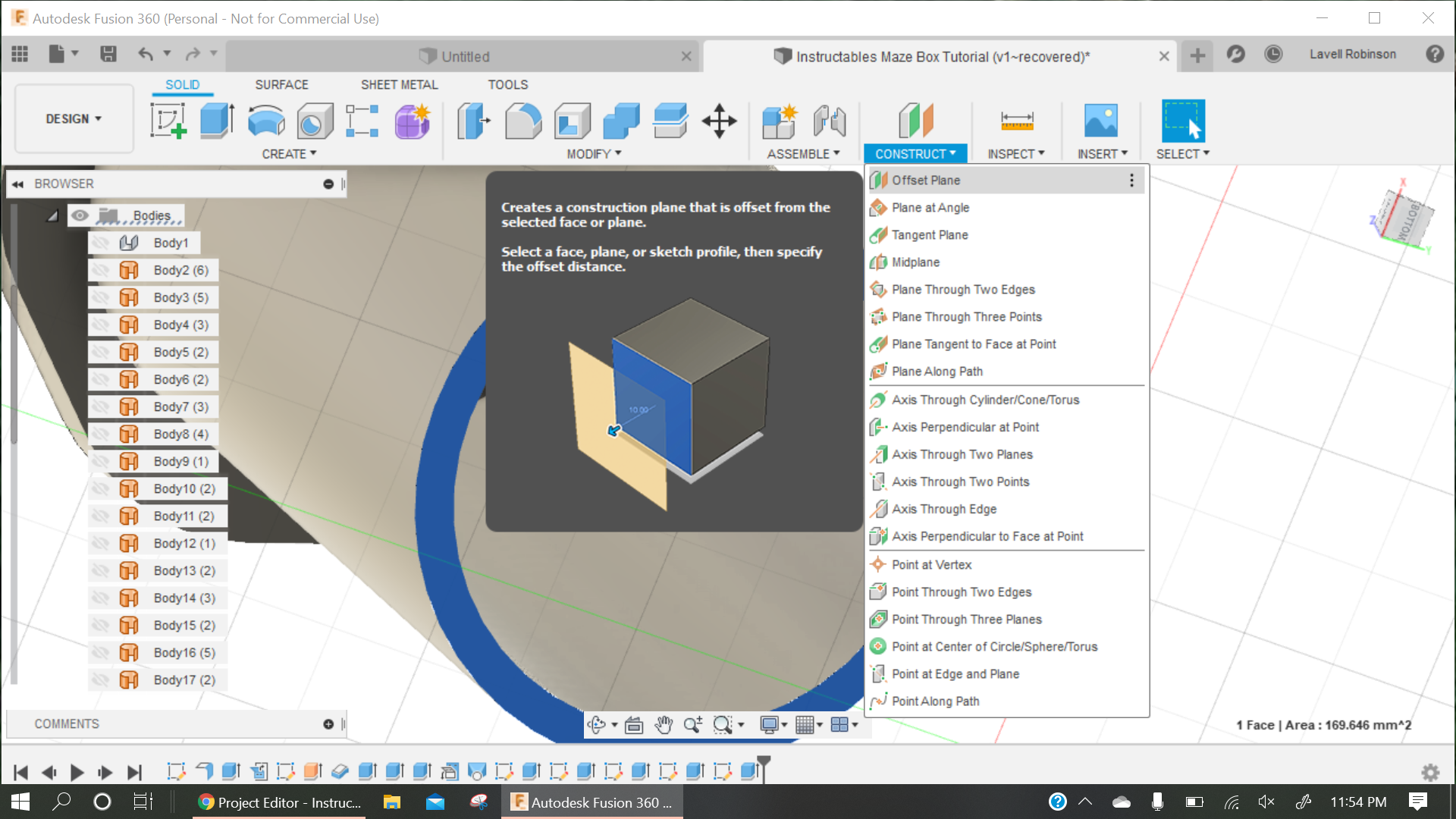This screenshot has height=819, width=1456.
Task: Click the SOLID tab in toolbar
Action: (183, 85)
